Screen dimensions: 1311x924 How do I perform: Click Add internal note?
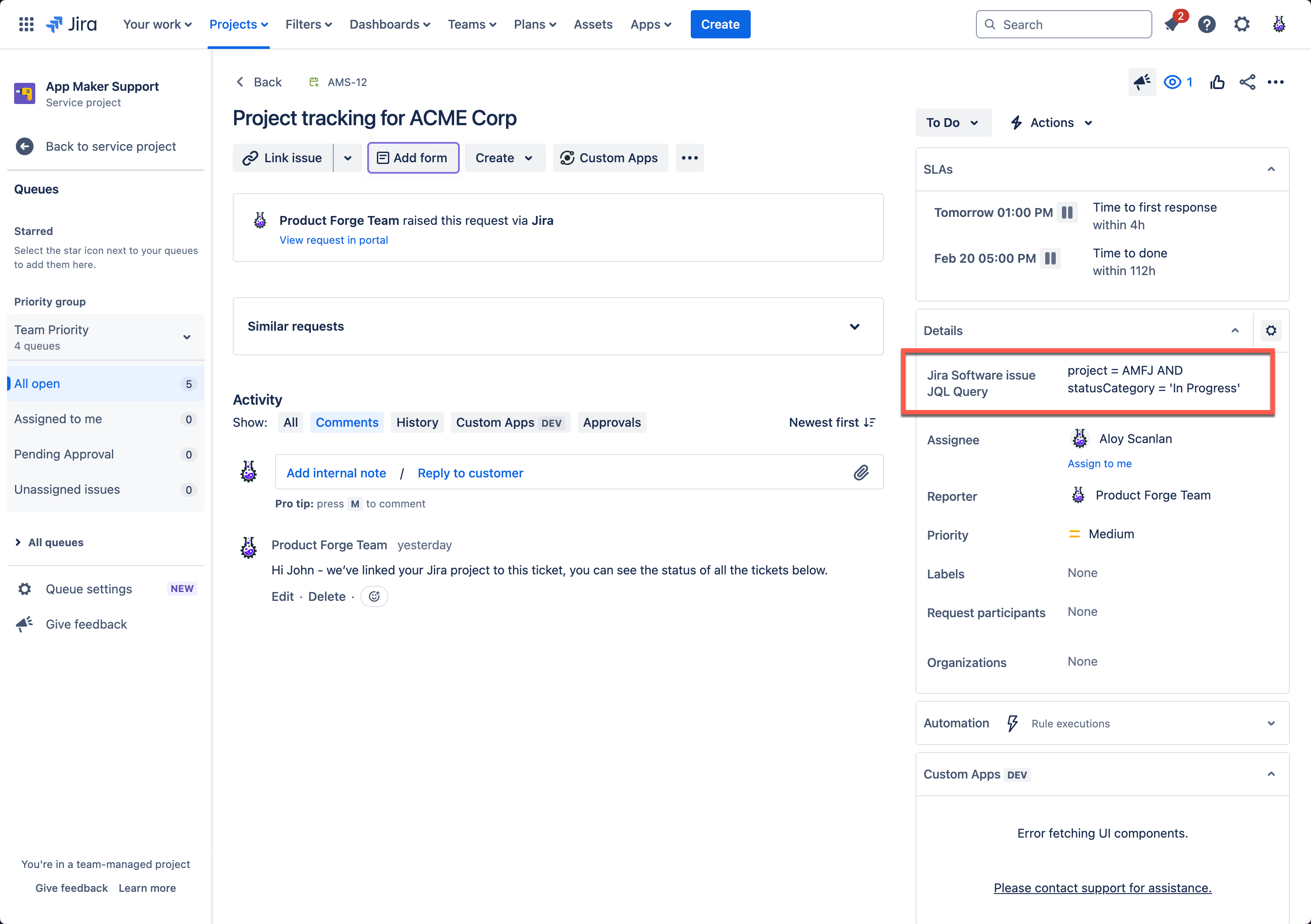(336, 473)
